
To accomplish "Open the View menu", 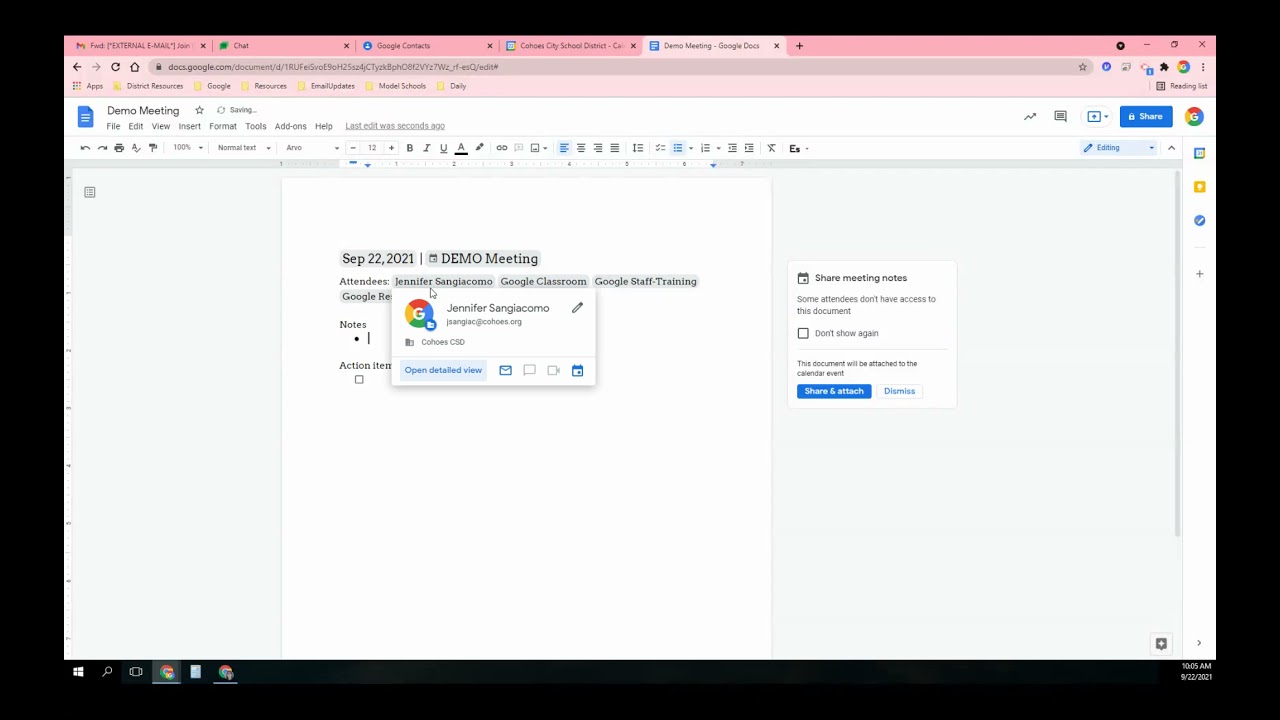I will [x=161, y=126].
